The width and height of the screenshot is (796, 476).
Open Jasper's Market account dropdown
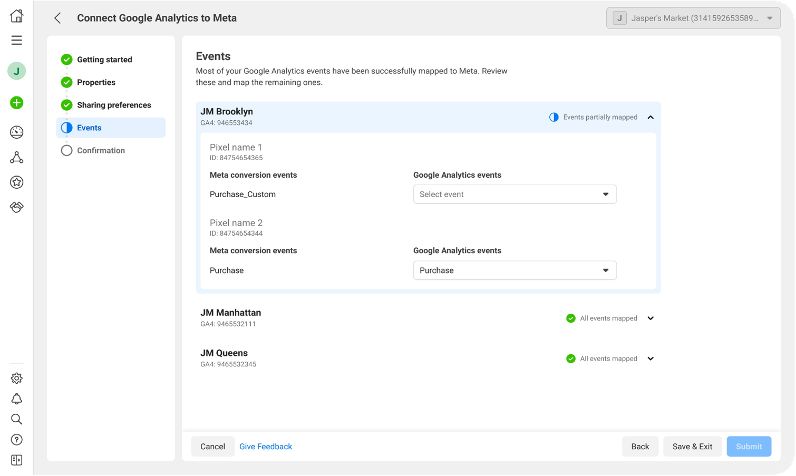click(693, 18)
